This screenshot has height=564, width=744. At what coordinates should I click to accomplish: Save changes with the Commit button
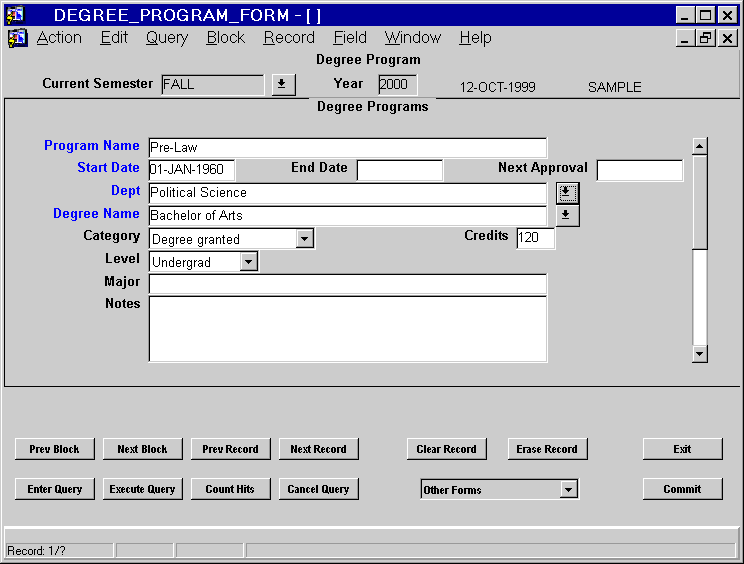click(x=682, y=489)
